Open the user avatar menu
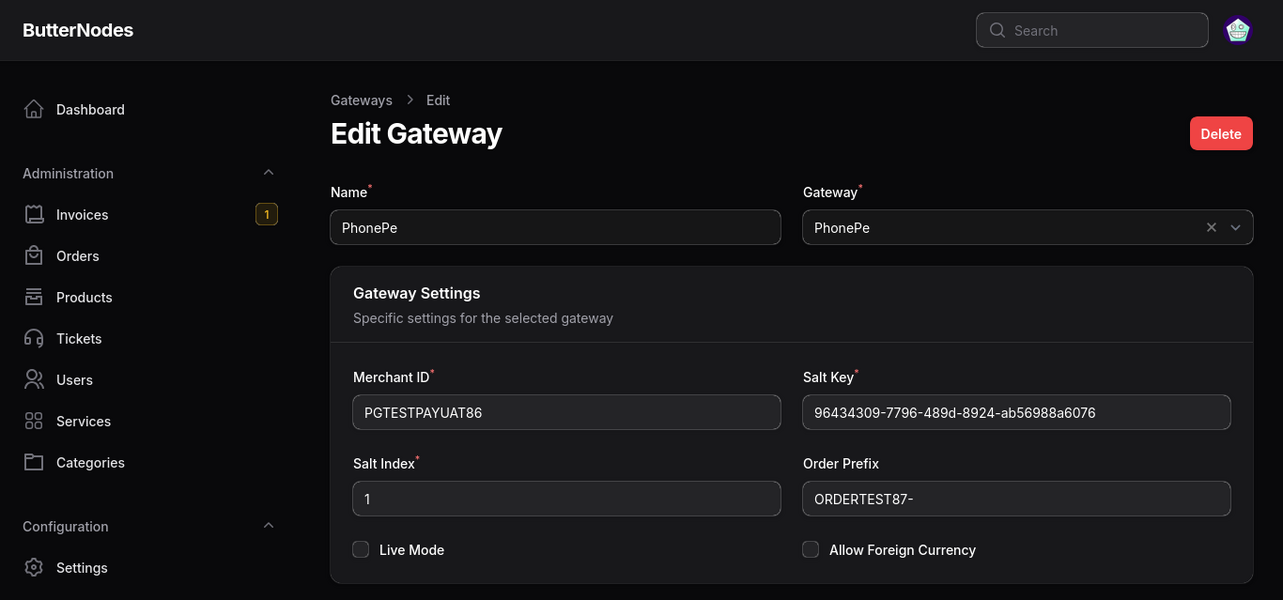The width and height of the screenshot is (1283, 600). (x=1238, y=30)
